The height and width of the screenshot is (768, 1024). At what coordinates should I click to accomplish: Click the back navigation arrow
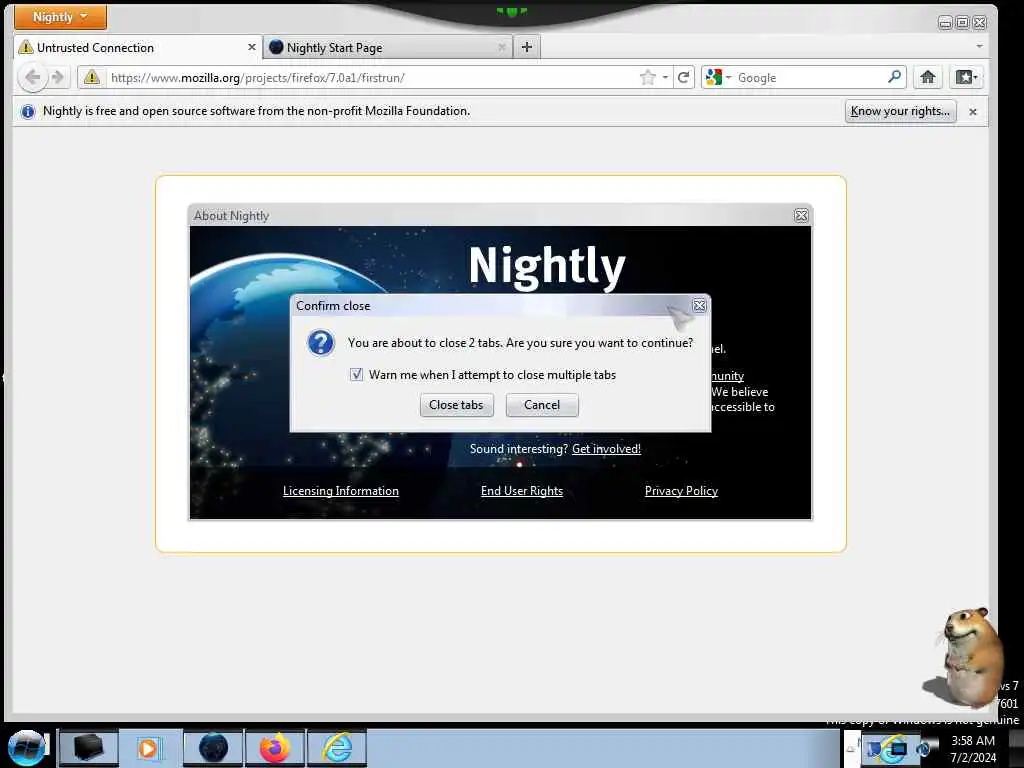pos(32,78)
